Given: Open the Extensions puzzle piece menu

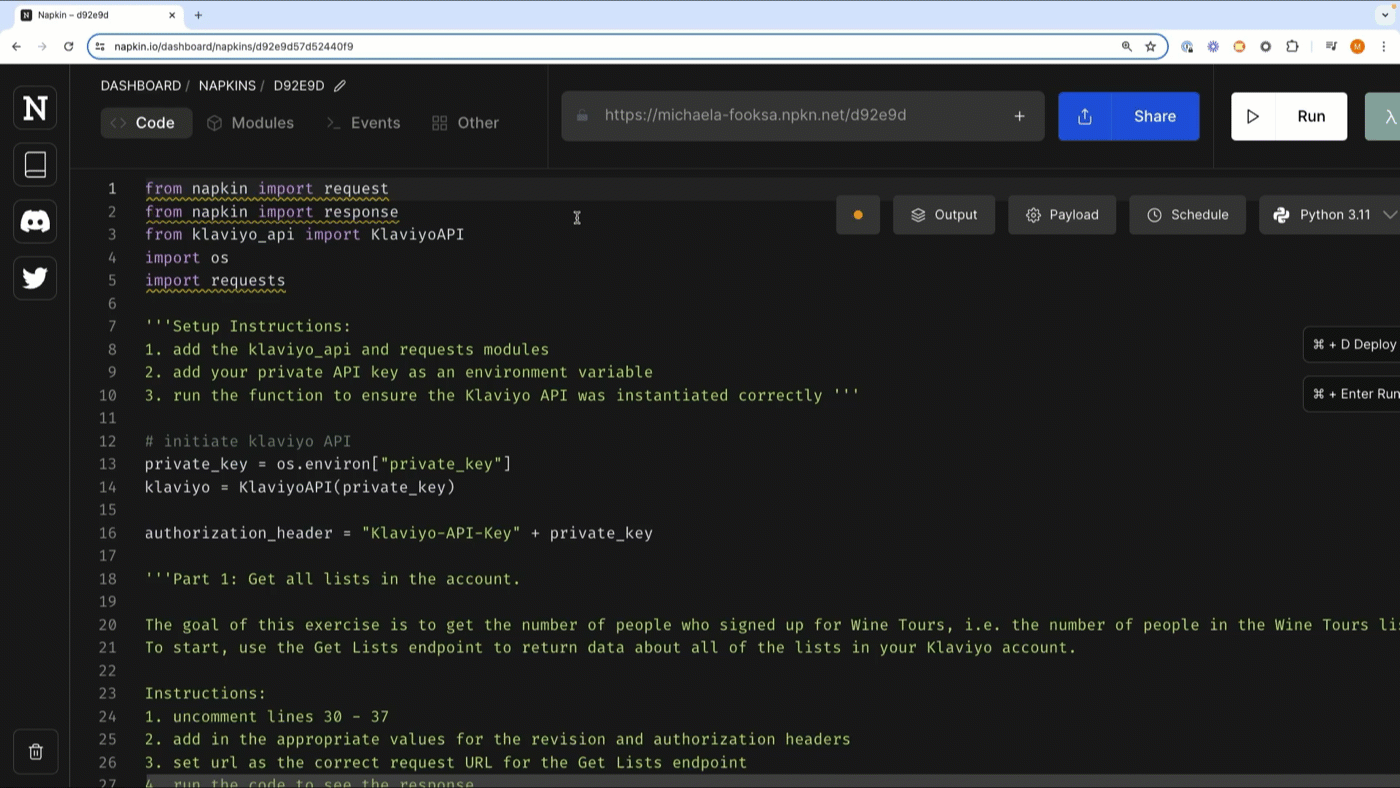Looking at the screenshot, I should coord(1292,46).
